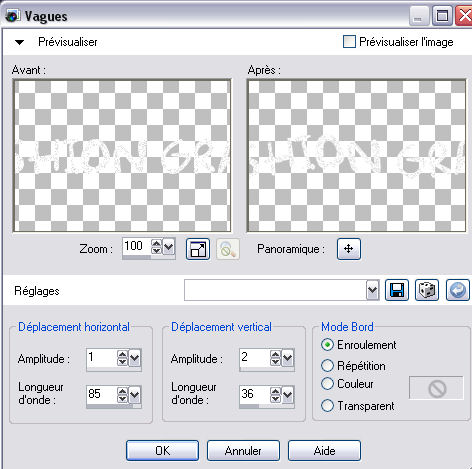Viewport: 472px width, 469px height.
Task: Click the disabled Couleur color swatch box
Action: [436, 388]
